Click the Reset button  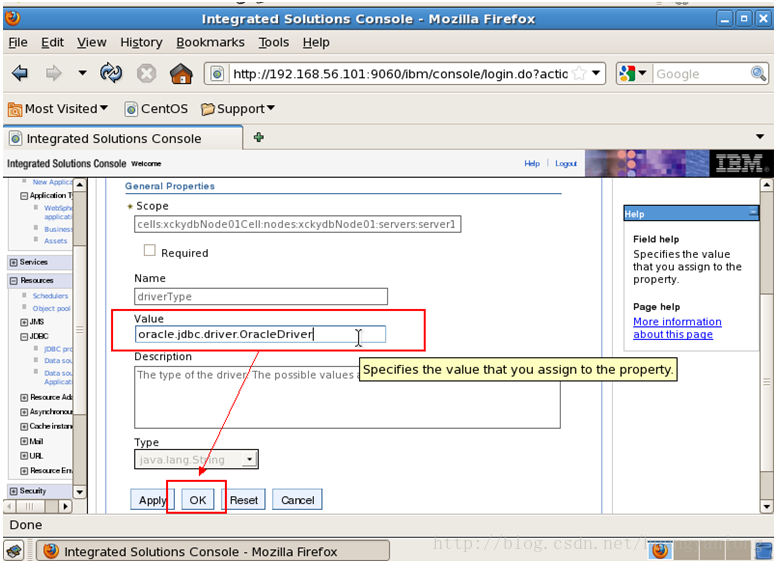(243, 500)
